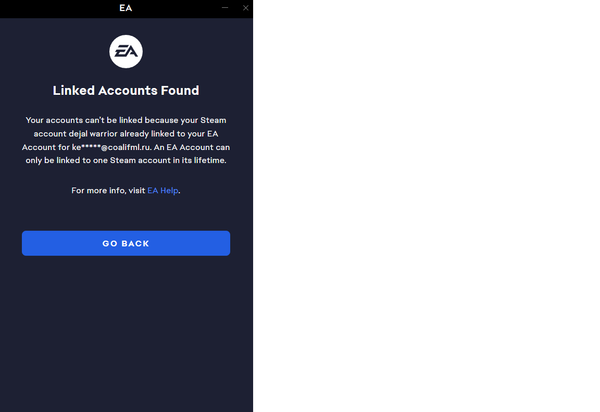
Task: Click the masked email ke*****@coalifml.ru
Action: [111, 147]
